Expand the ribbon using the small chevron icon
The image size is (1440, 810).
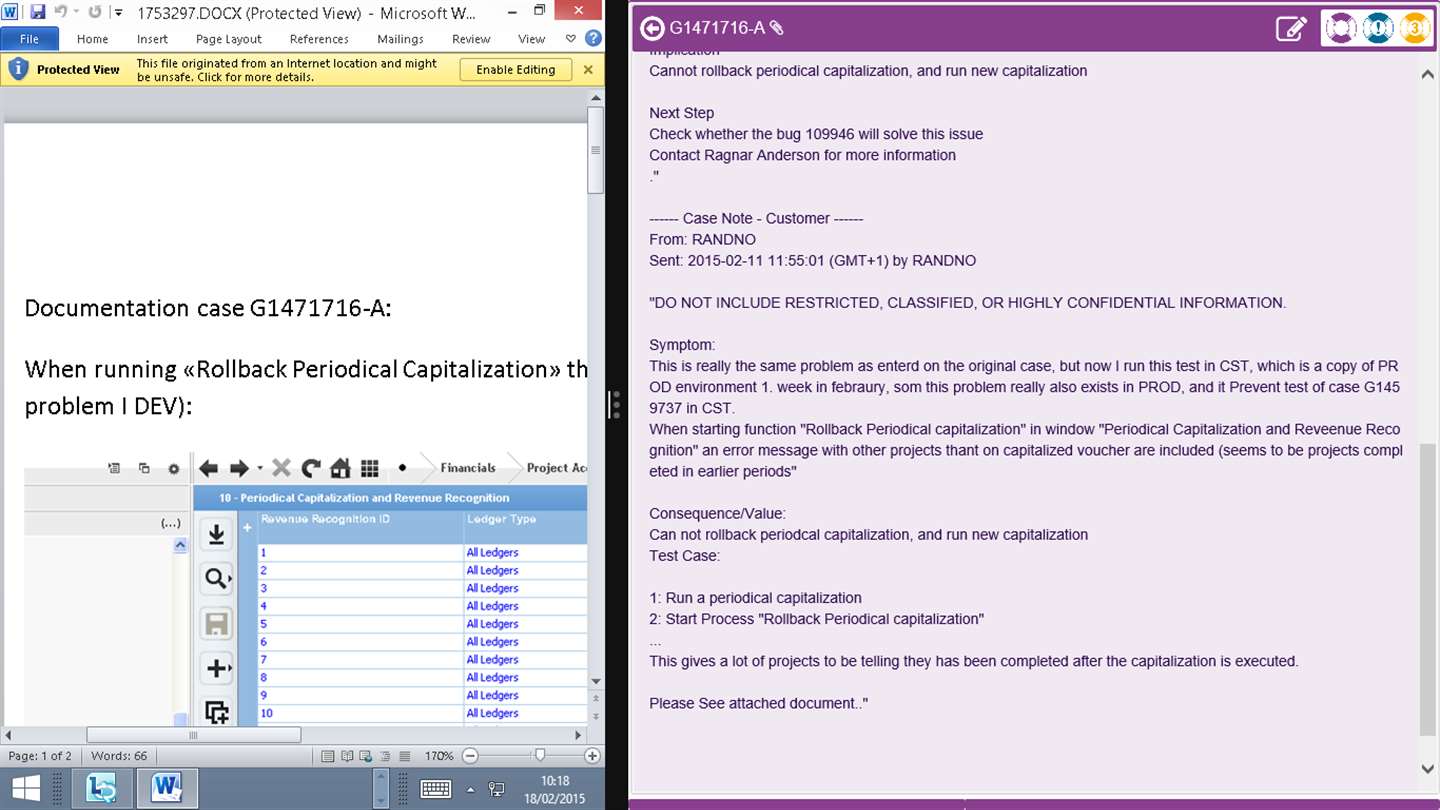coord(571,39)
